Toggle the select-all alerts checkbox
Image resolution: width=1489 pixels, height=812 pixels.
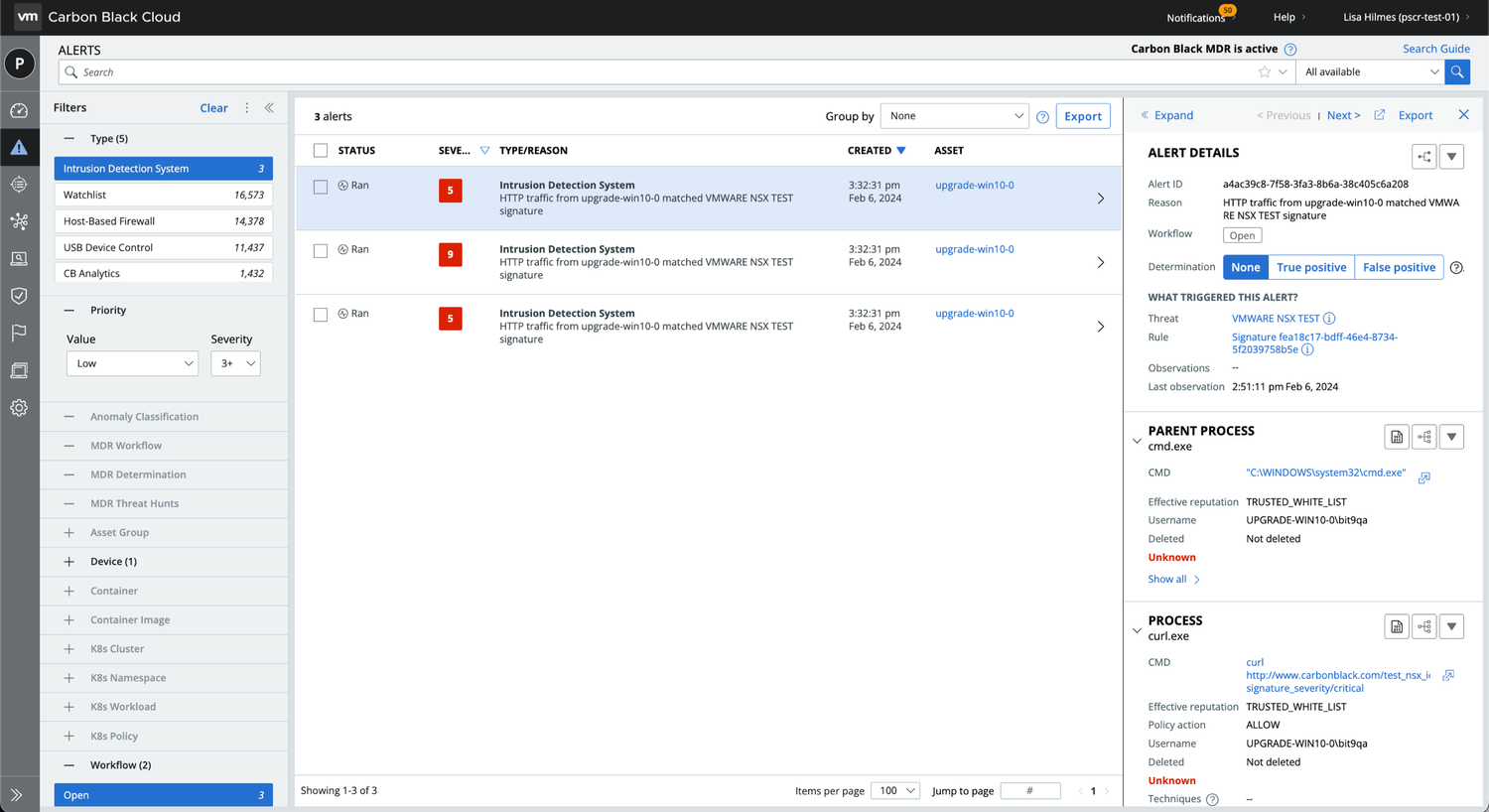[321, 151]
